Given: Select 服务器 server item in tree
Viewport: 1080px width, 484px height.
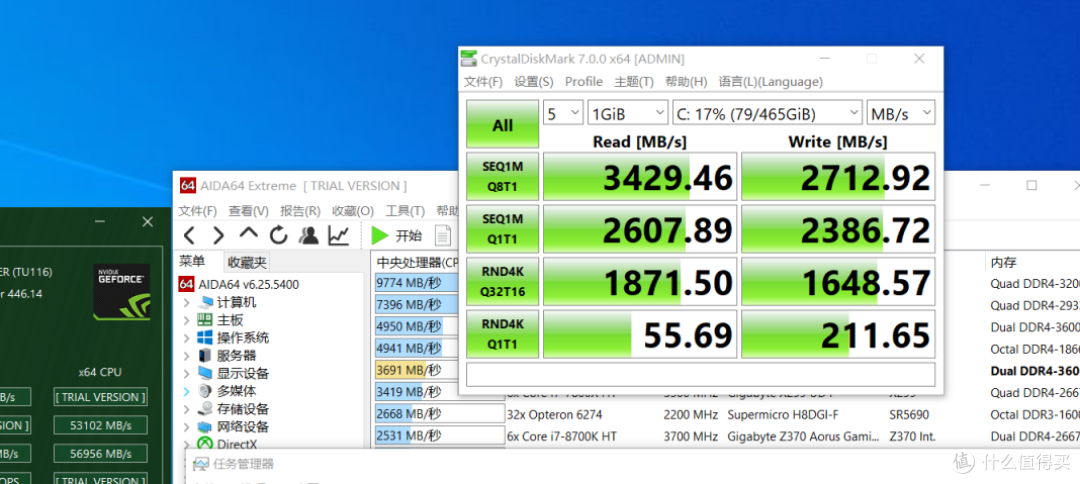Looking at the screenshot, I should pos(227,356).
